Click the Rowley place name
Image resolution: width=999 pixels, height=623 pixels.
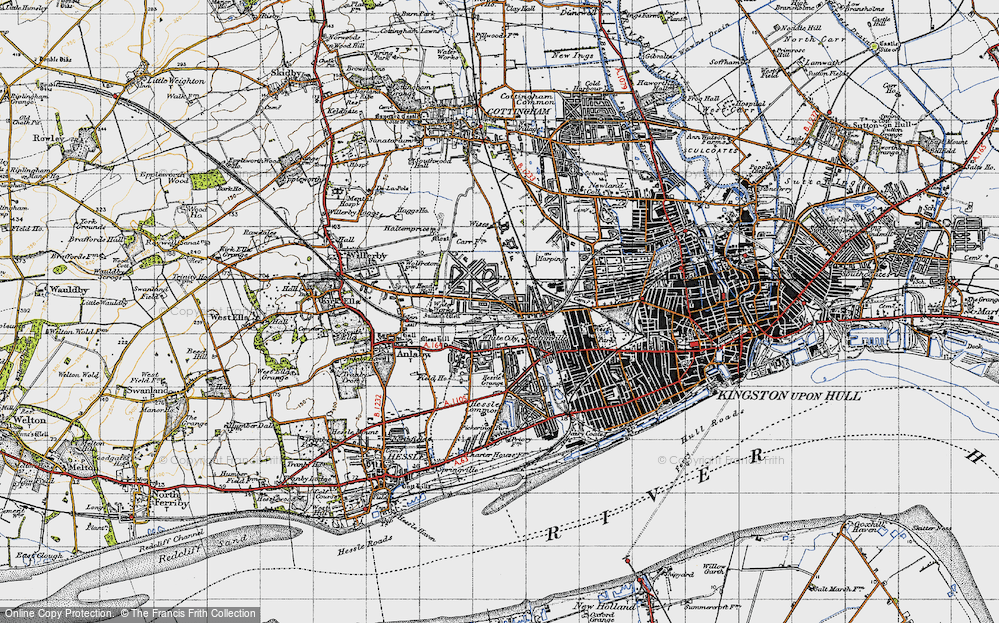(49, 138)
